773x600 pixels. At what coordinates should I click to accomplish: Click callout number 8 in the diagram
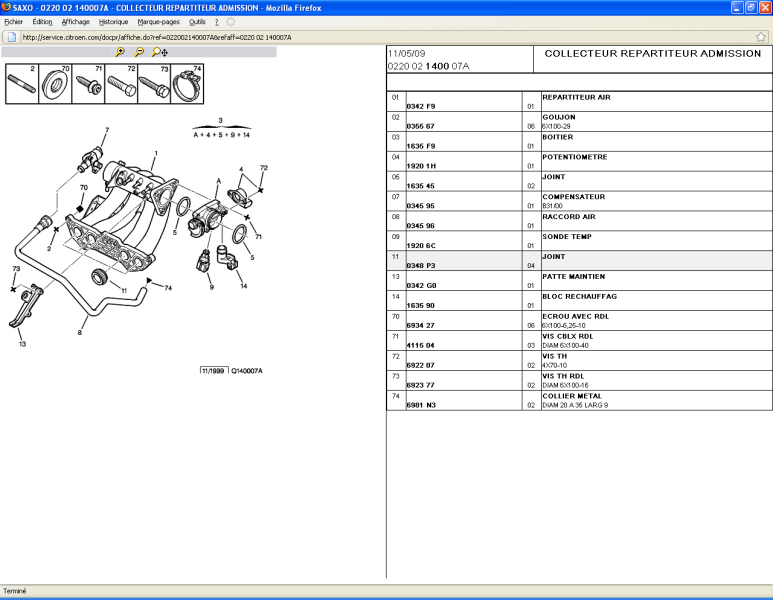79,333
